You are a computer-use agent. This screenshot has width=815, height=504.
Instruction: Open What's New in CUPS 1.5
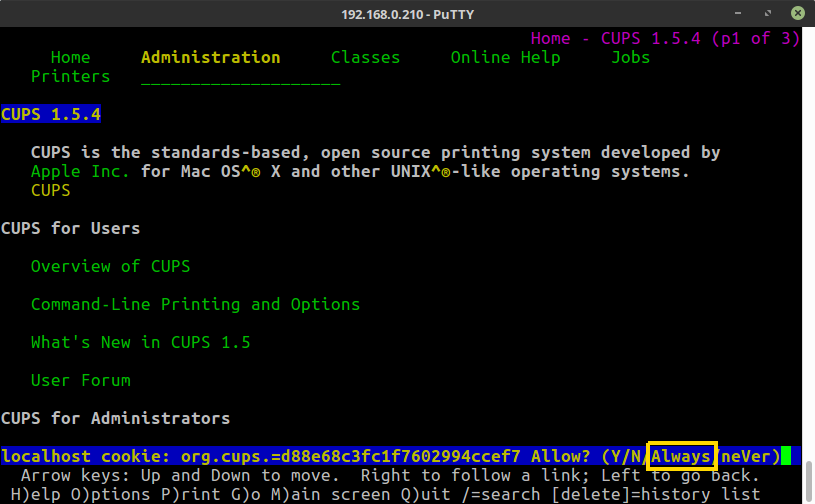[x=140, y=342]
